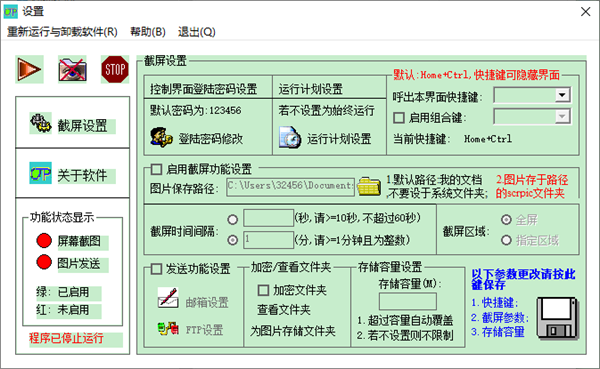
Task: Open the yellow folder browse icon
Action: coord(369,186)
